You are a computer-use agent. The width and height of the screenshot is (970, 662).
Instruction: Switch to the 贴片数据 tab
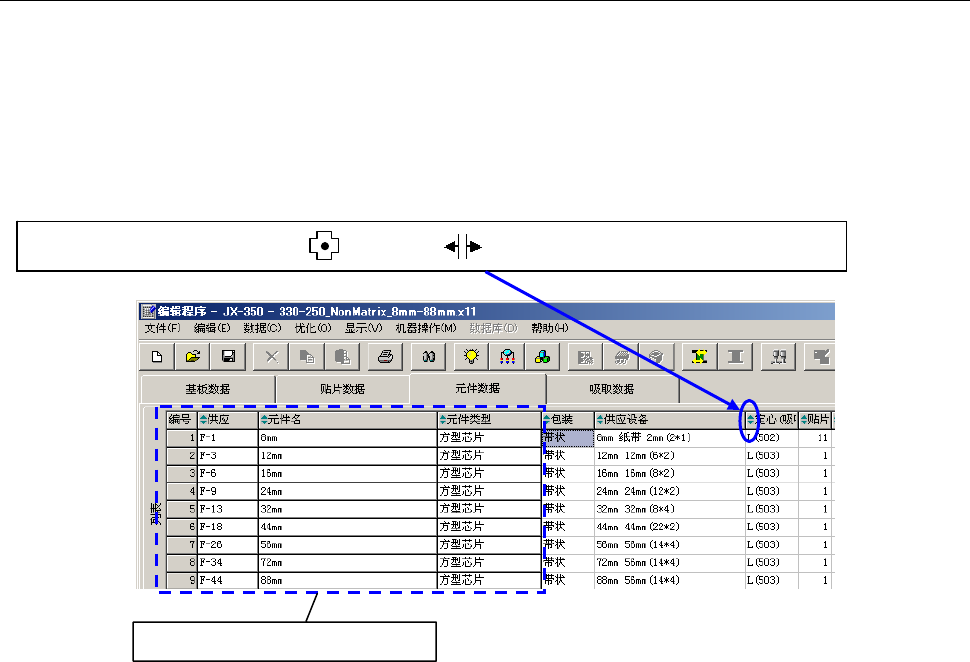point(342,389)
